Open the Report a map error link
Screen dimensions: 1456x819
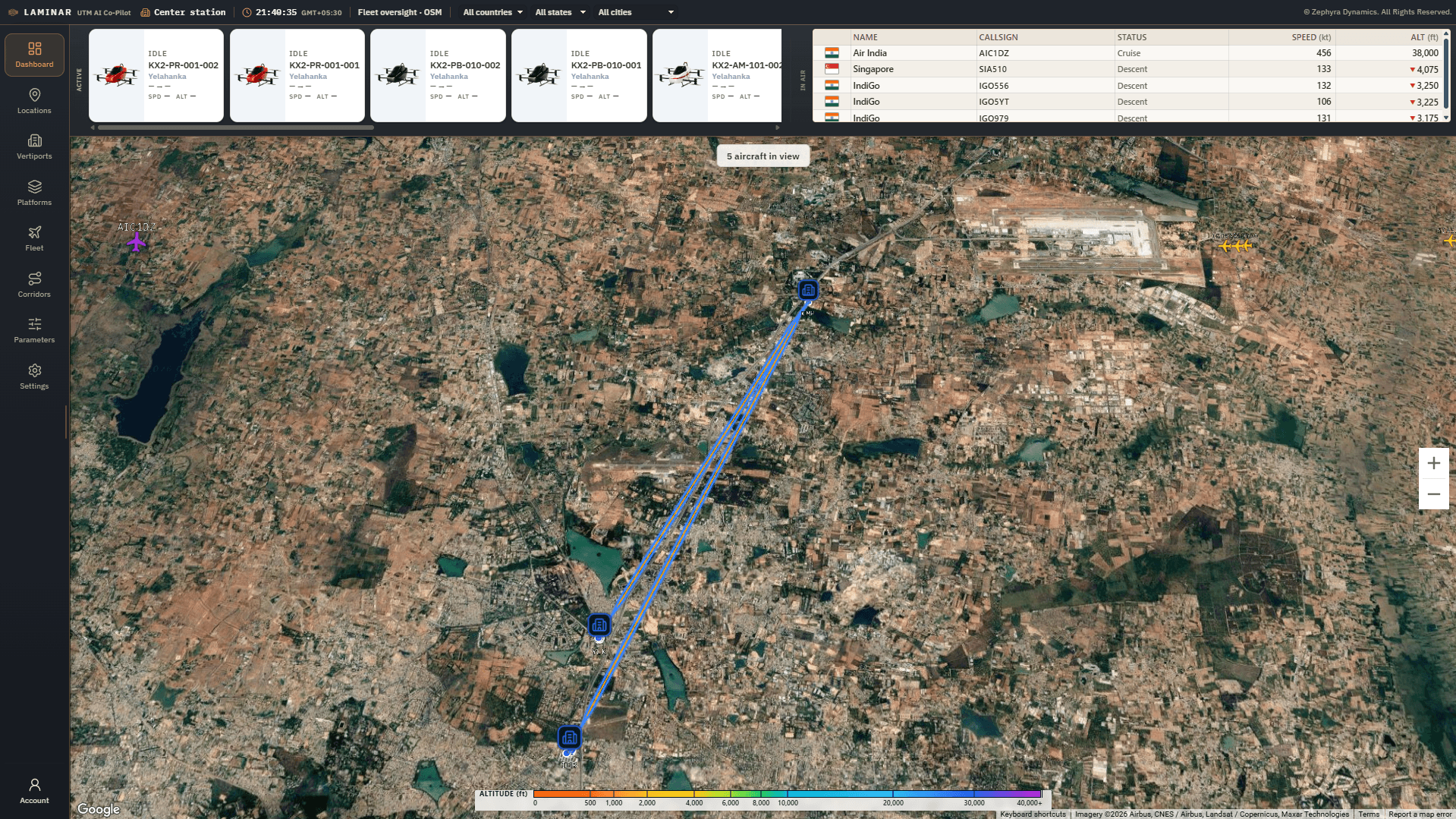[1420, 814]
